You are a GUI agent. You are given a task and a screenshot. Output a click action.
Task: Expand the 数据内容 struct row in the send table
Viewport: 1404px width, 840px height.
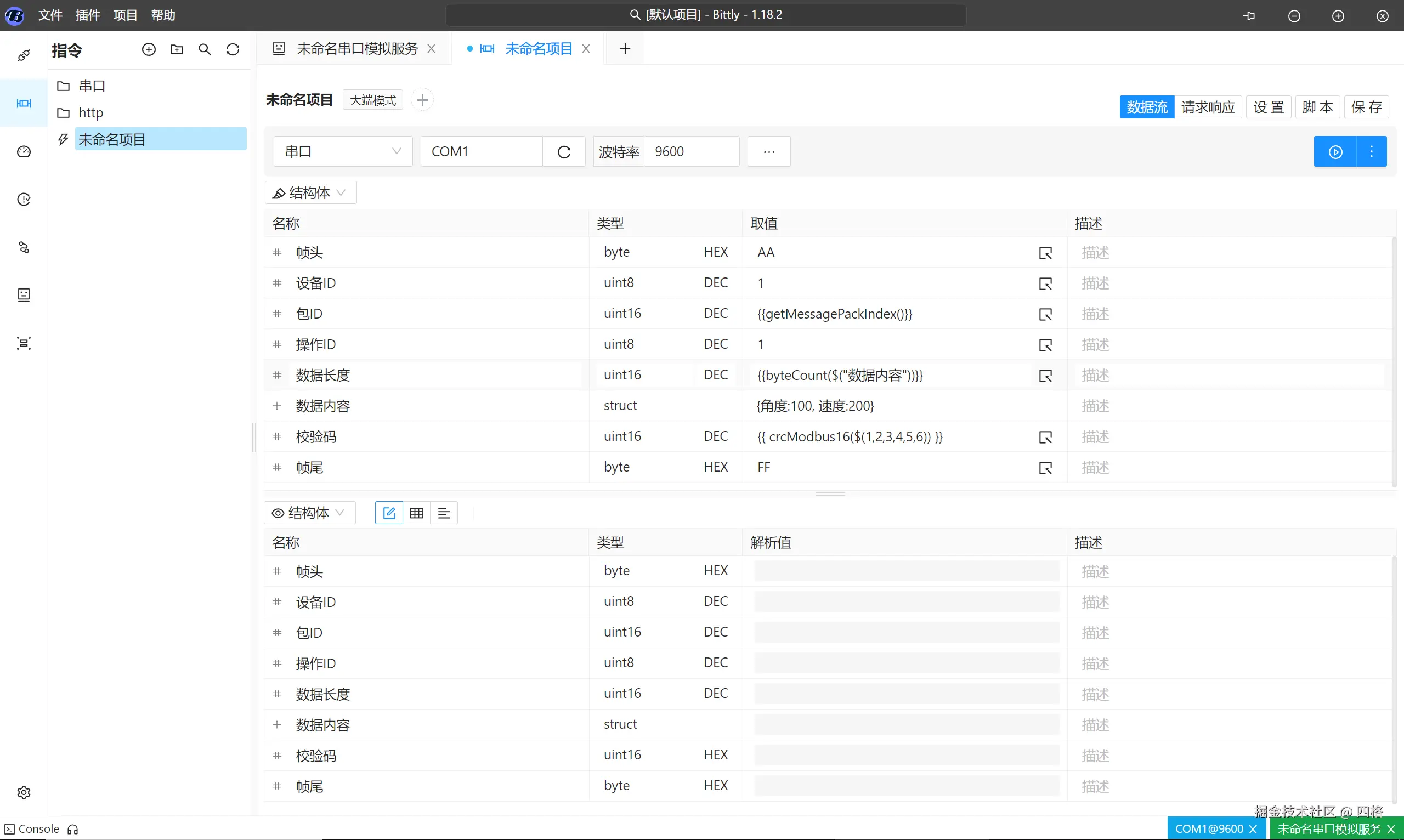[277, 406]
